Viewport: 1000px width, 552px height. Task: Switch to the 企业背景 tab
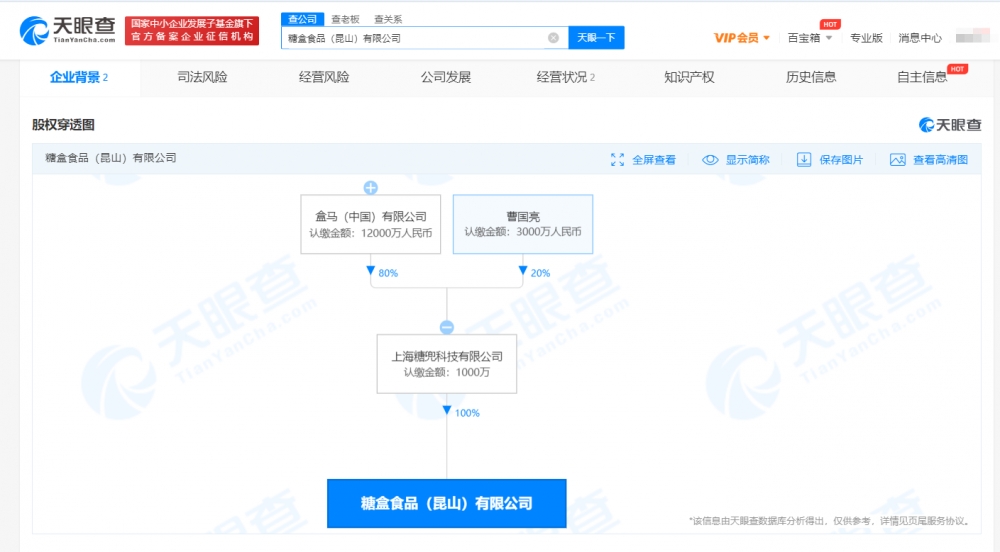(x=79, y=77)
